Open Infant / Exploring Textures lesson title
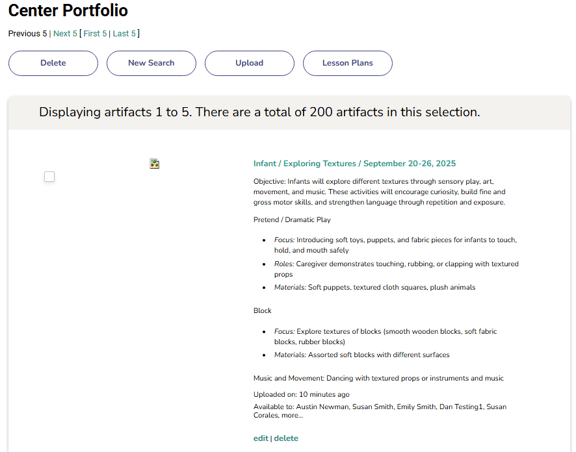Image resolution: width=576 pixels, height=452 pixels. (x=354, y=164)
